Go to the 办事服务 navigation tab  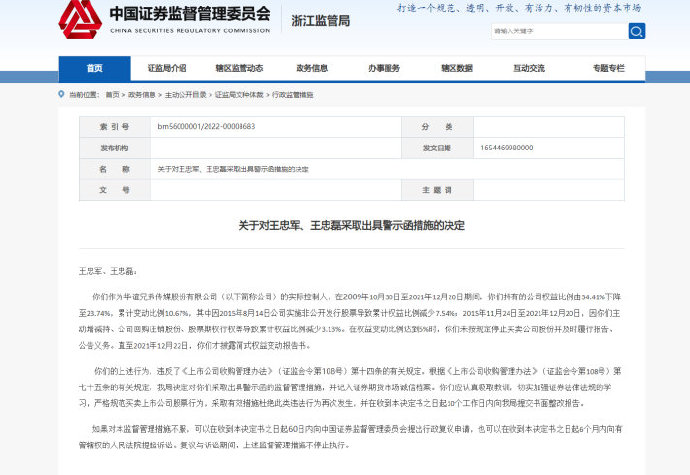(x=384, y=68)
